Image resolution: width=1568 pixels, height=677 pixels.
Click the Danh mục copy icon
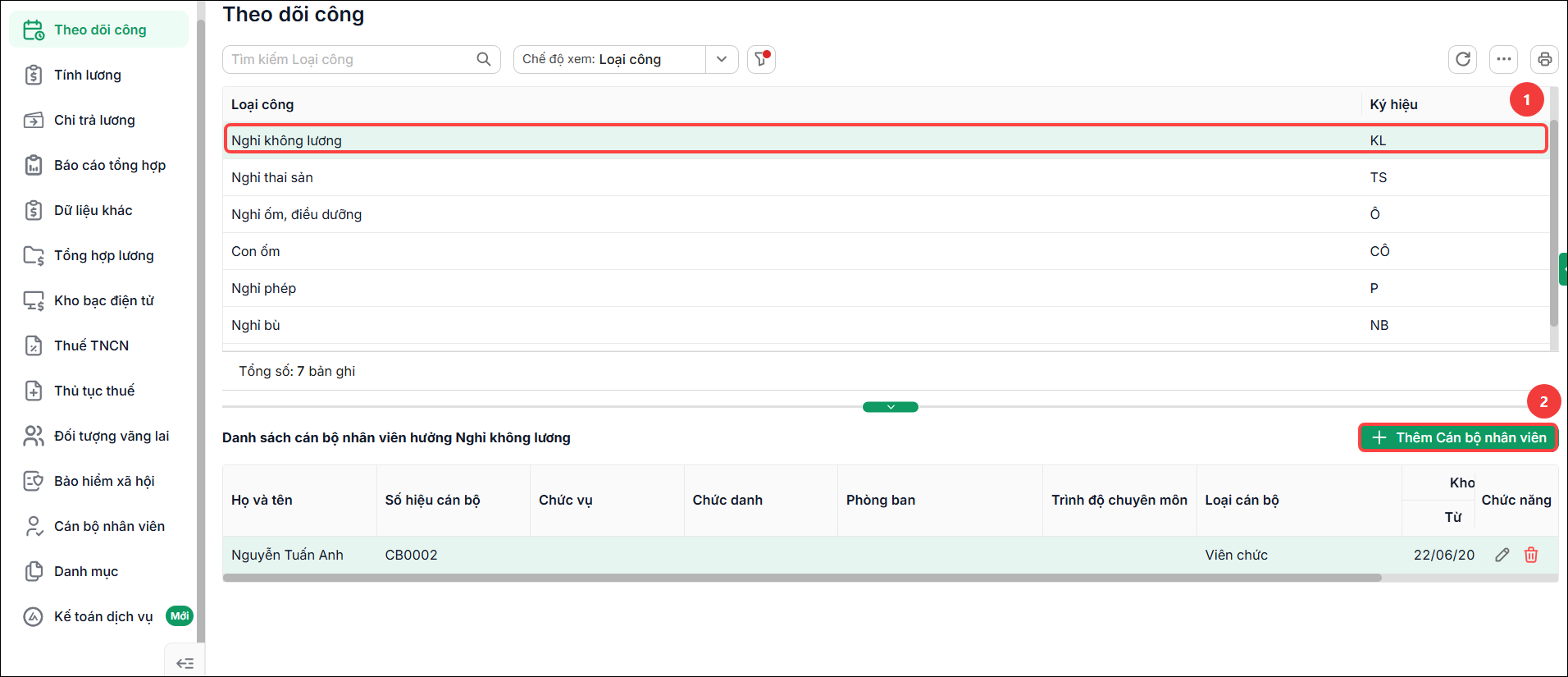click(34, 571)
